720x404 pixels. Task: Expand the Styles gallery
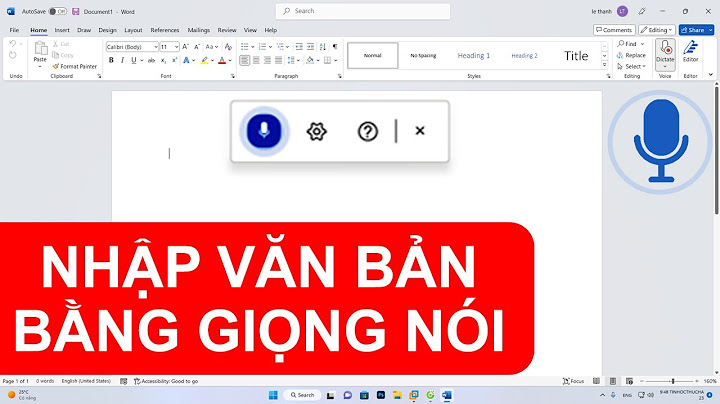coord(605,66)
